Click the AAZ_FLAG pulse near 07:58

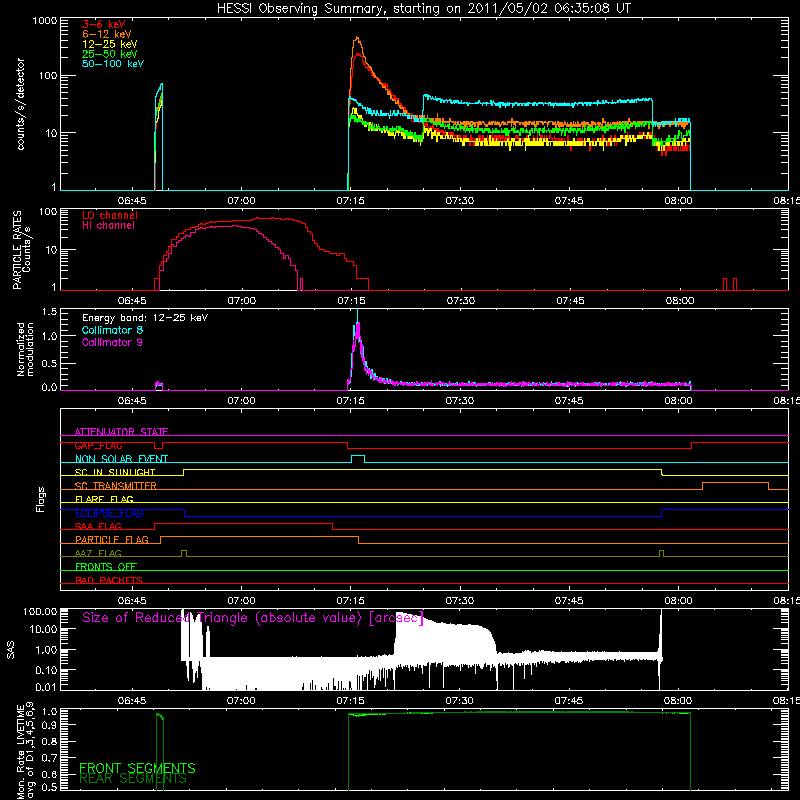[662, 553]
